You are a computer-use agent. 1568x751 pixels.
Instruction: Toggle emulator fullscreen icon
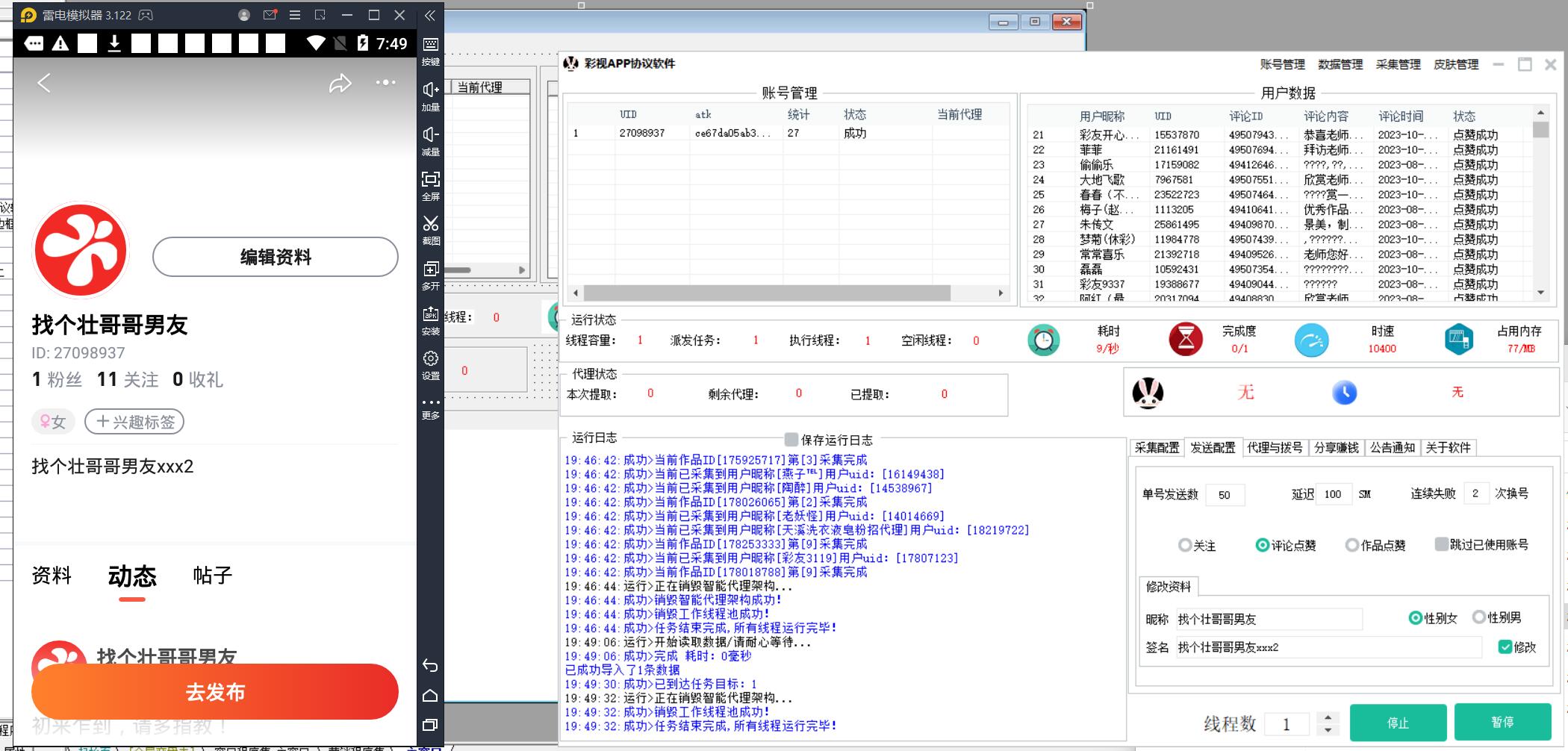(x=431, y=180)
